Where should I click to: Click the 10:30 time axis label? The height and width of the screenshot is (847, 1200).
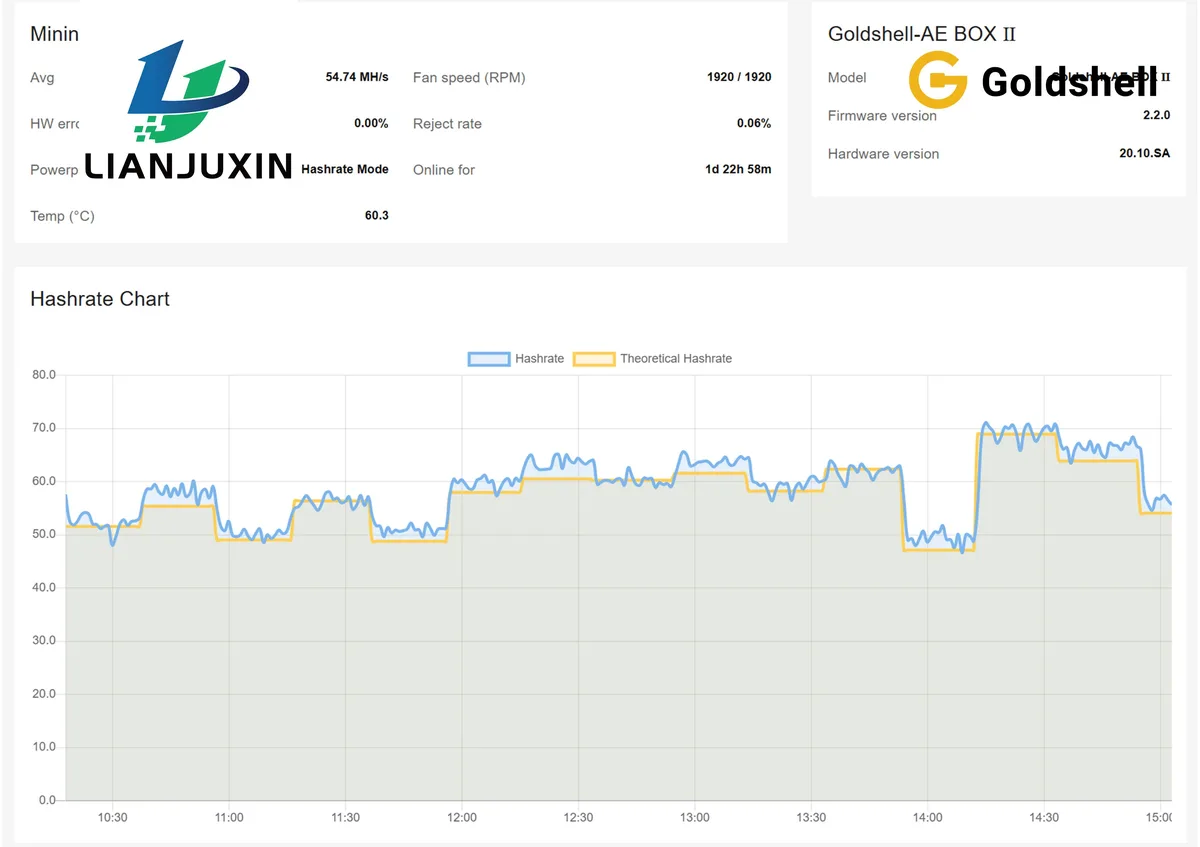tap(112, 817)
